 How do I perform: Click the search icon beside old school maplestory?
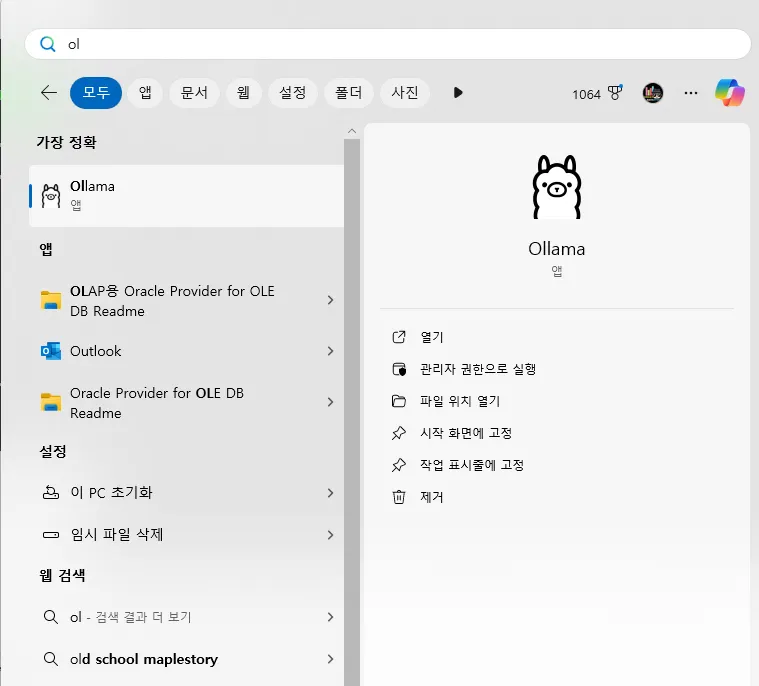(x=51, y=659)
